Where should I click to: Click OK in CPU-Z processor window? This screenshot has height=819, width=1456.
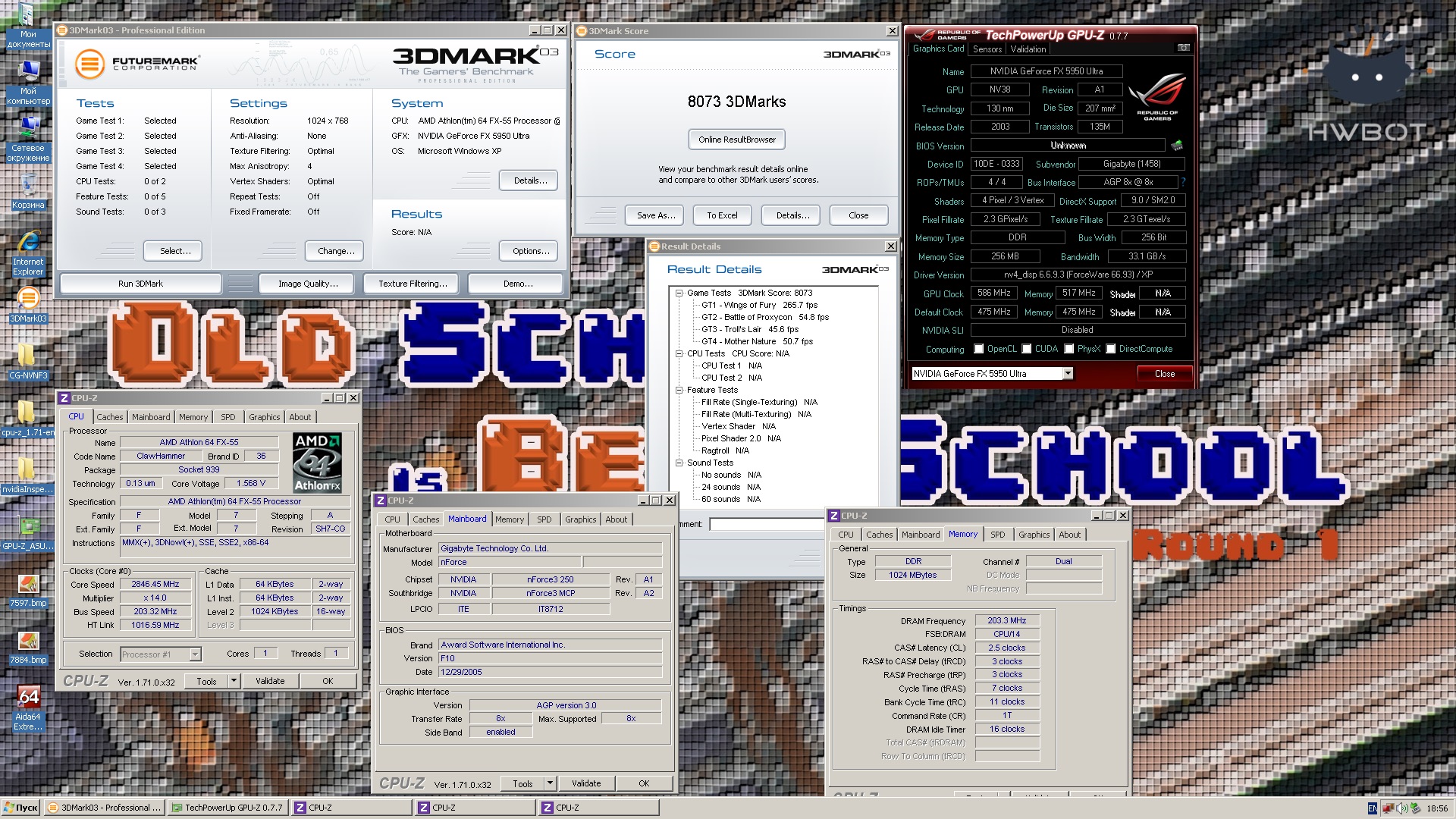pyautogui.click(x=328, y=681)
